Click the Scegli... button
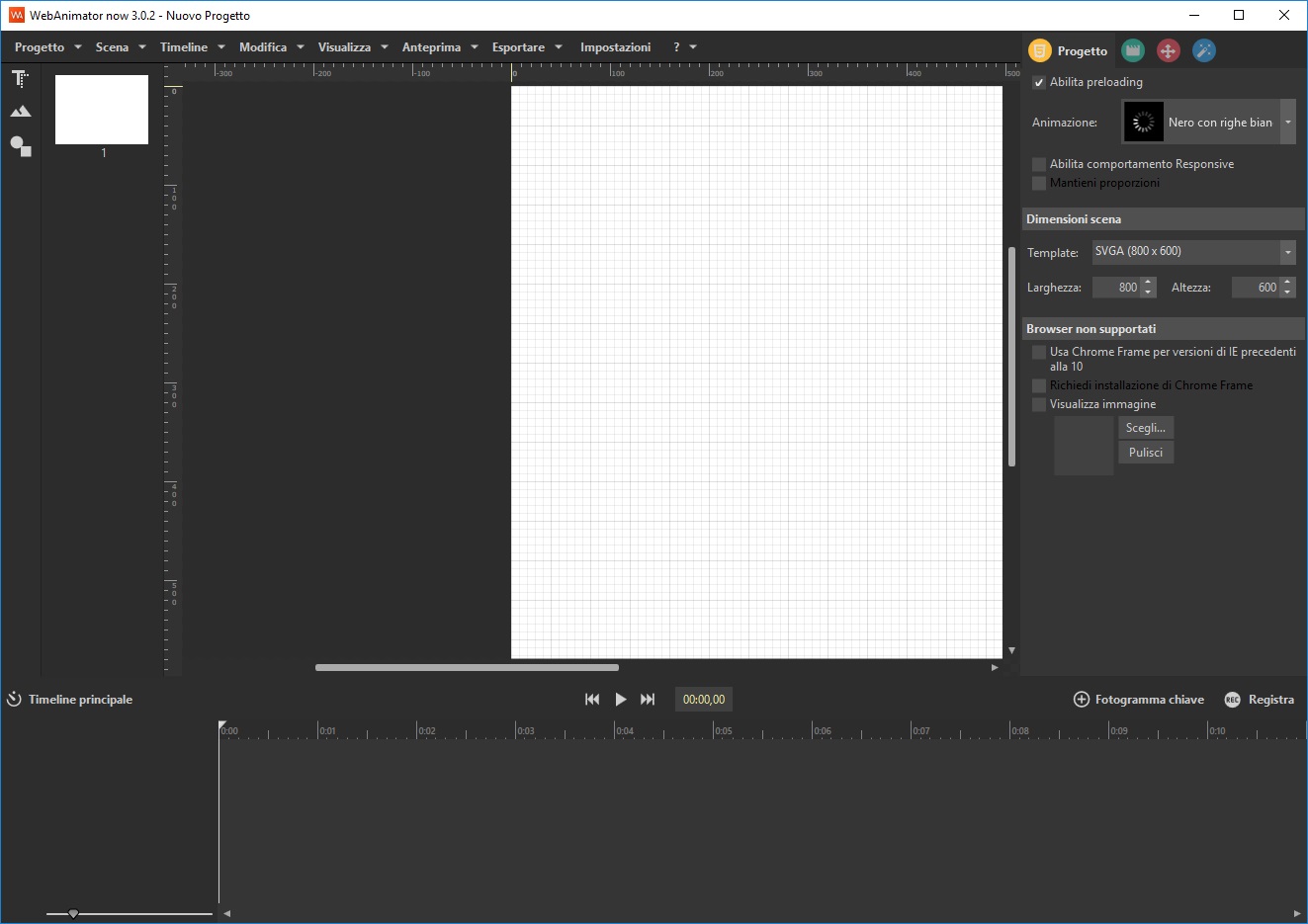The height and width of the screenshot is (924, 1308). tap(1145, 428)
